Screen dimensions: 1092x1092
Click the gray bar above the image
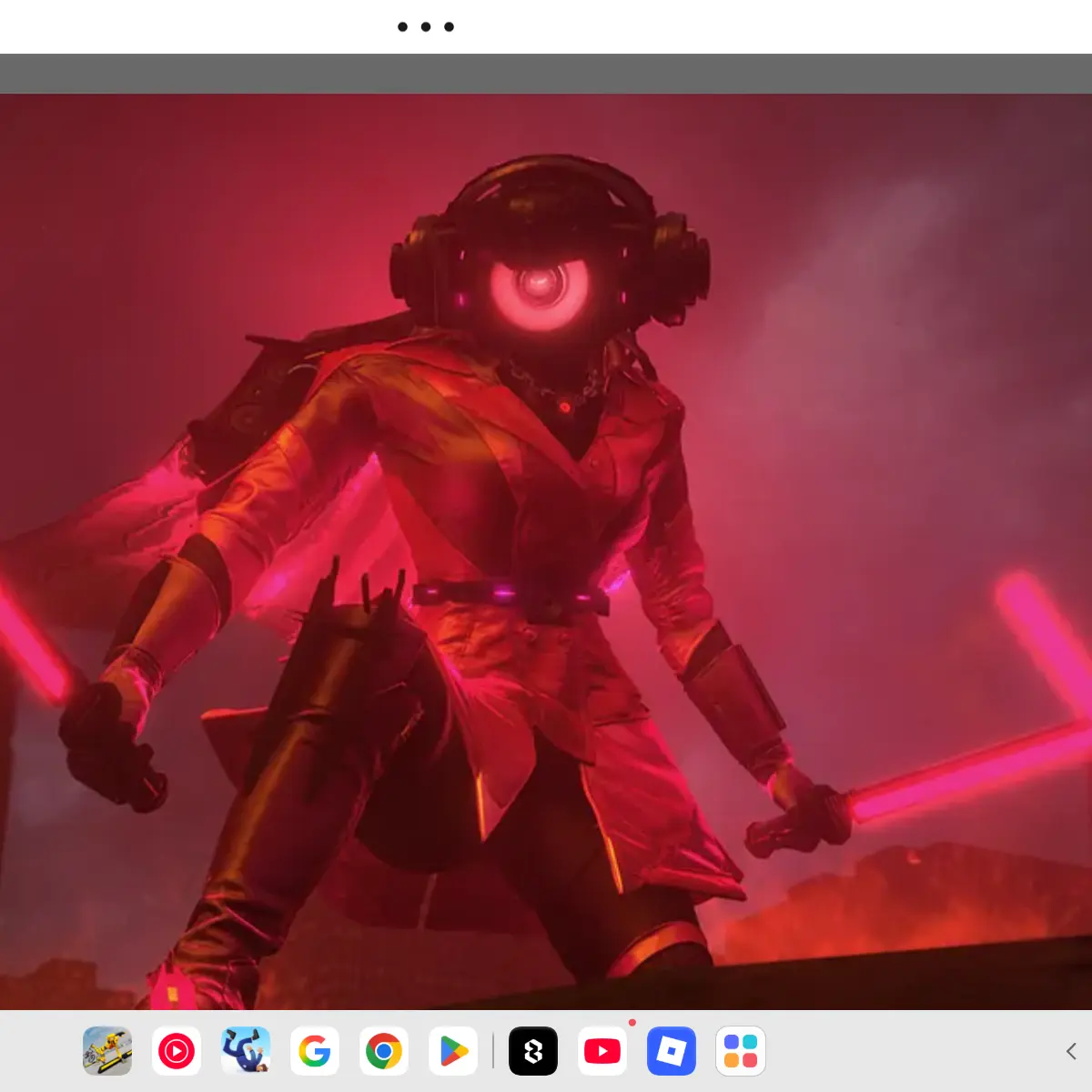(546, 74)
